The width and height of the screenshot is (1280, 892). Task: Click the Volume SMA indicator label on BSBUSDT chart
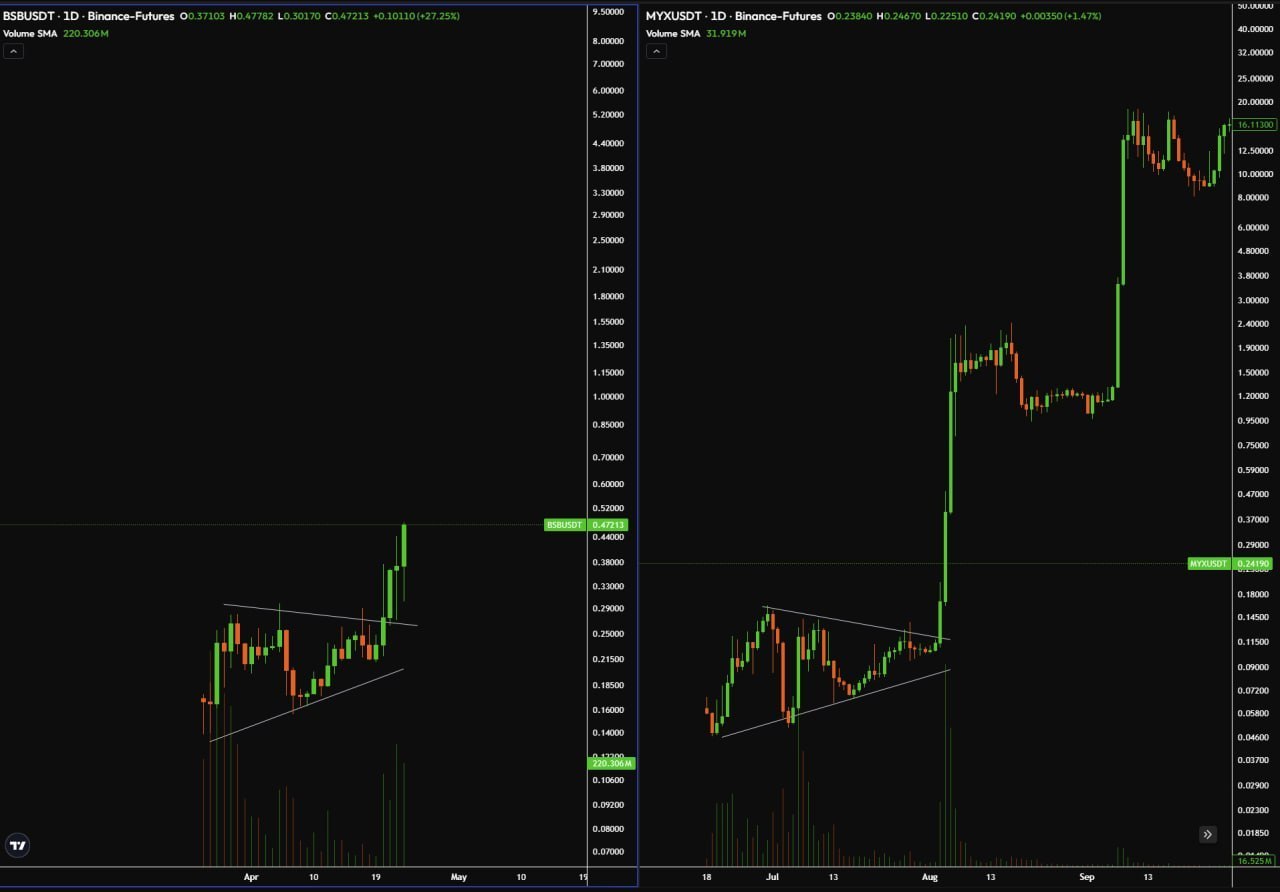(x=33, y=33)
